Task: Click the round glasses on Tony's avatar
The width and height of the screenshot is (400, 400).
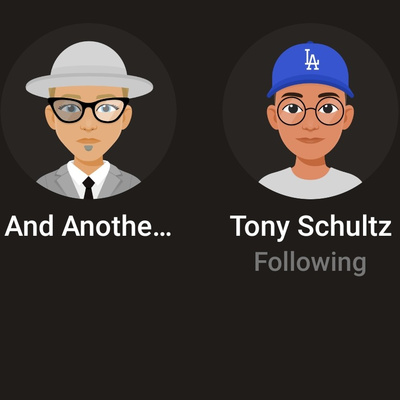Action: pyautogui.click(x=310, y=111)
